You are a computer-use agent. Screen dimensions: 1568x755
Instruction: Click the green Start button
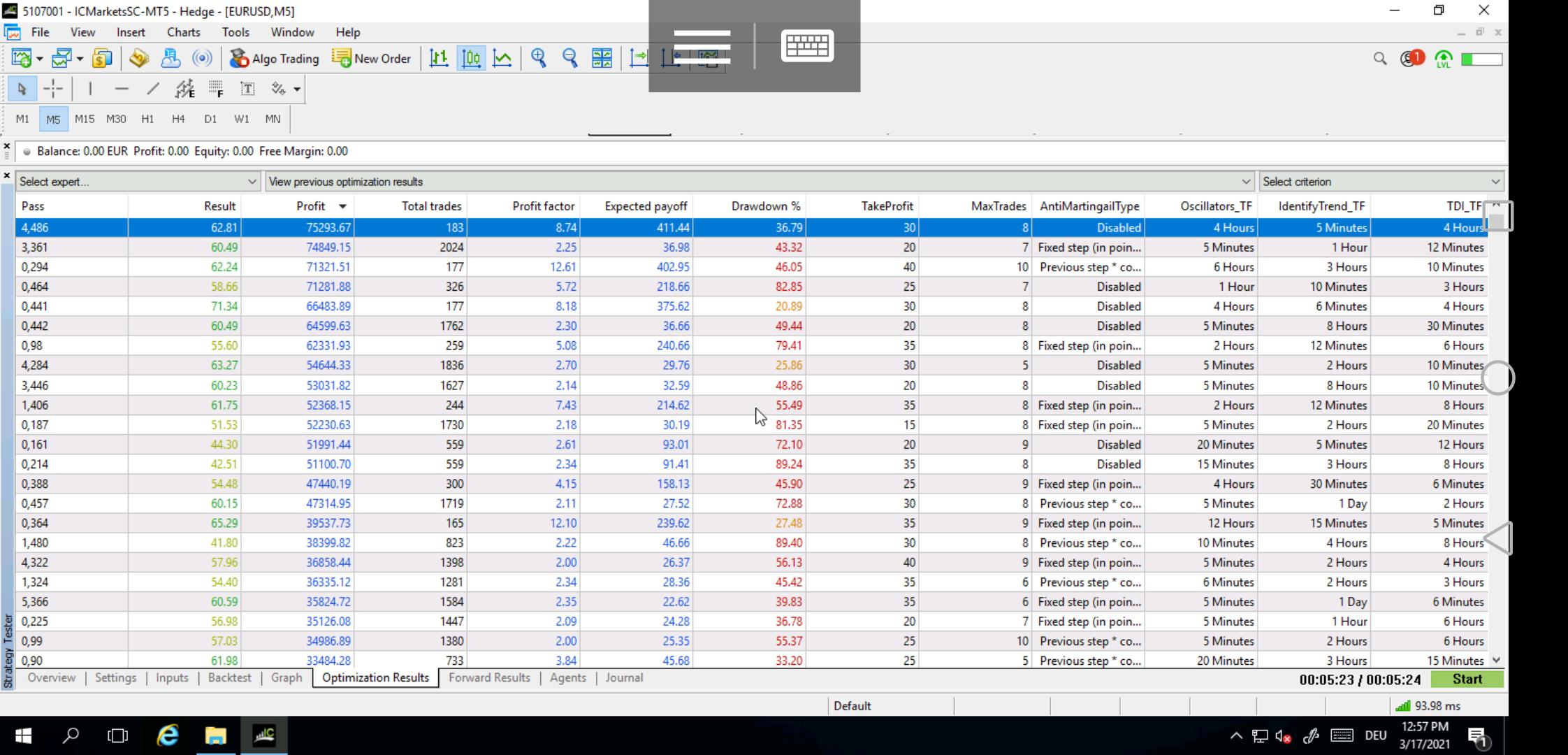1467,679
